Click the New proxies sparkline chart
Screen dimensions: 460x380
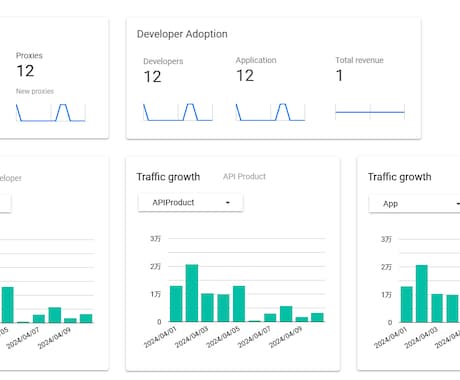tap(51, 113)
